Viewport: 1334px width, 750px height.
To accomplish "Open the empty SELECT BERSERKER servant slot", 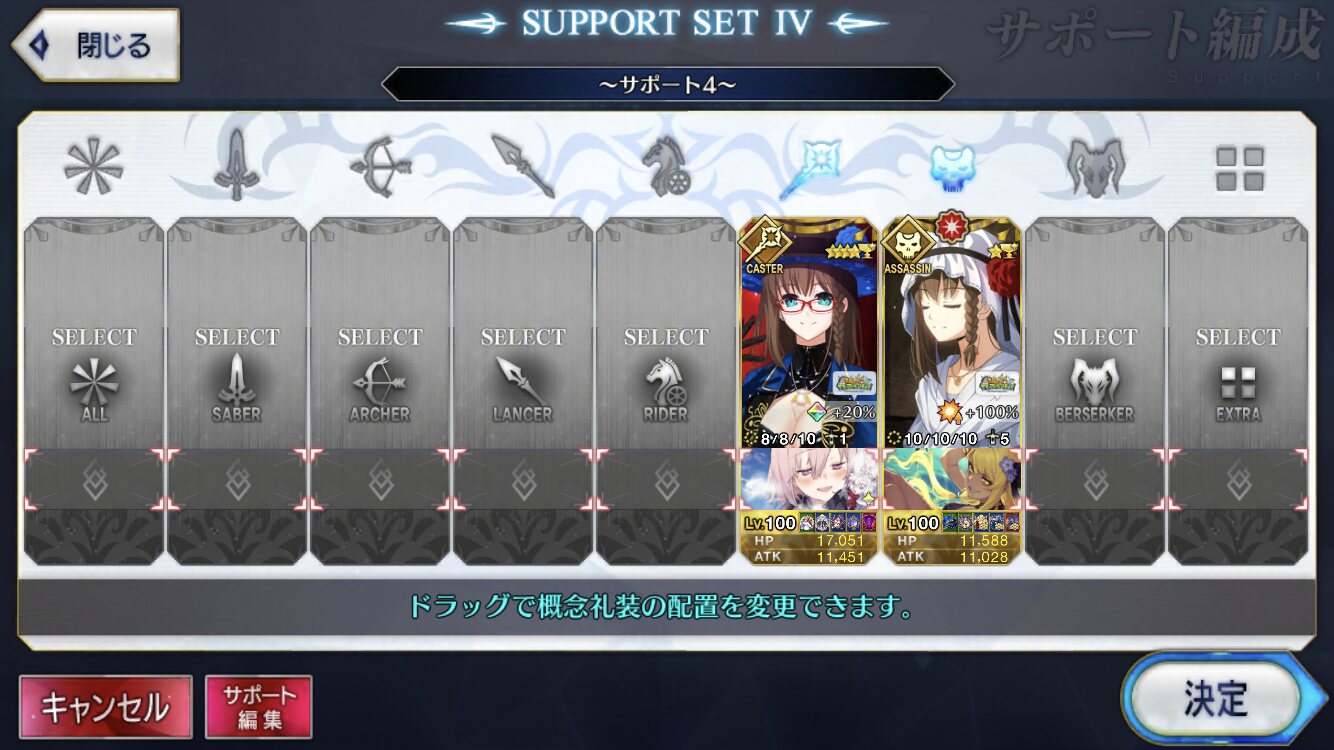I will pos(1095,335).
